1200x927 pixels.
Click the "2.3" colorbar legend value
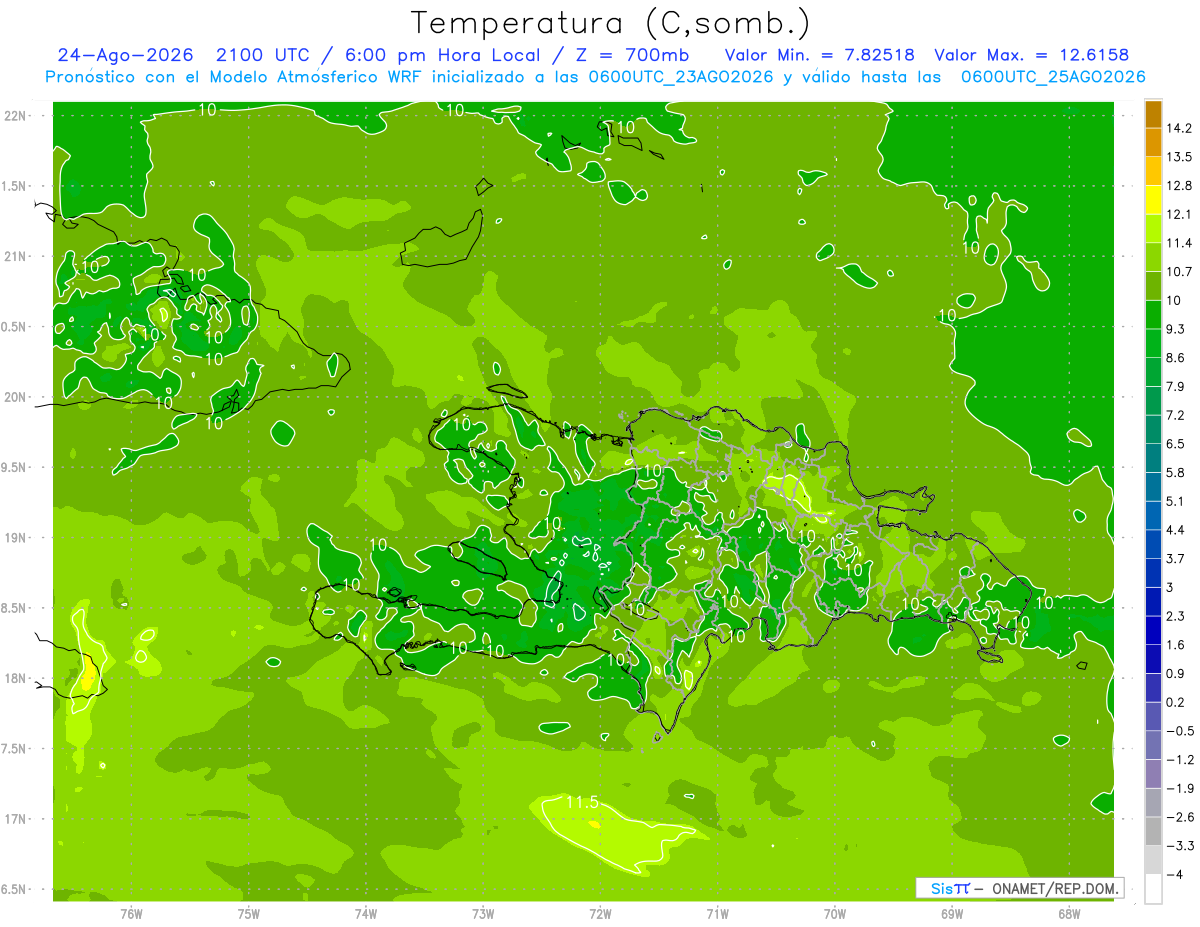coord(1176,616)
